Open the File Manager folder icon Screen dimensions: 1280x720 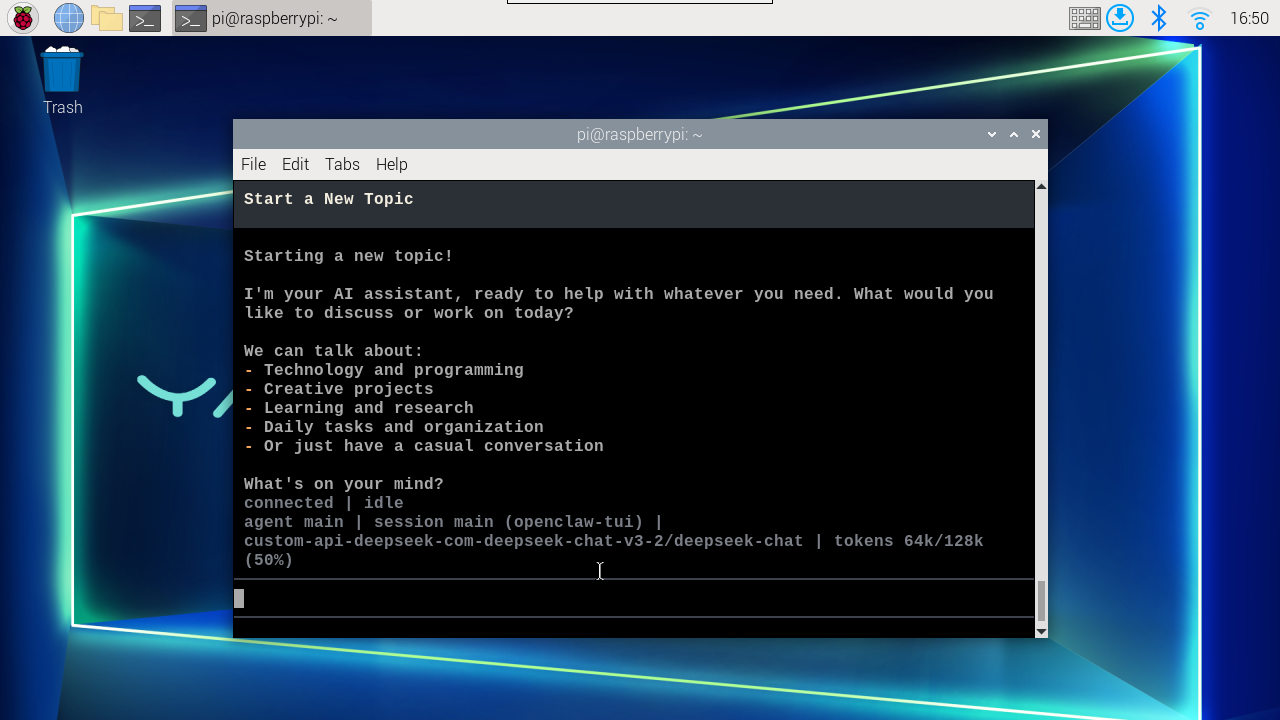click(106, 18)
